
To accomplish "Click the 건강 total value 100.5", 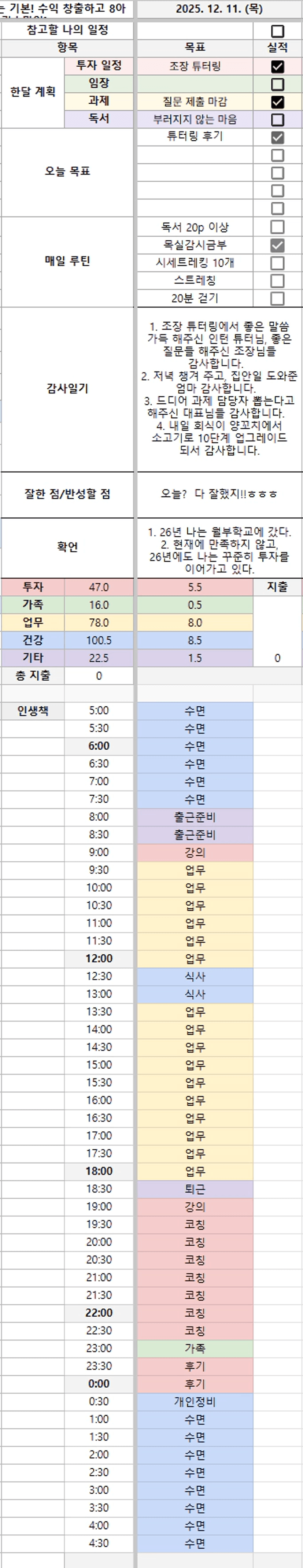I will [x=99, y=640].
